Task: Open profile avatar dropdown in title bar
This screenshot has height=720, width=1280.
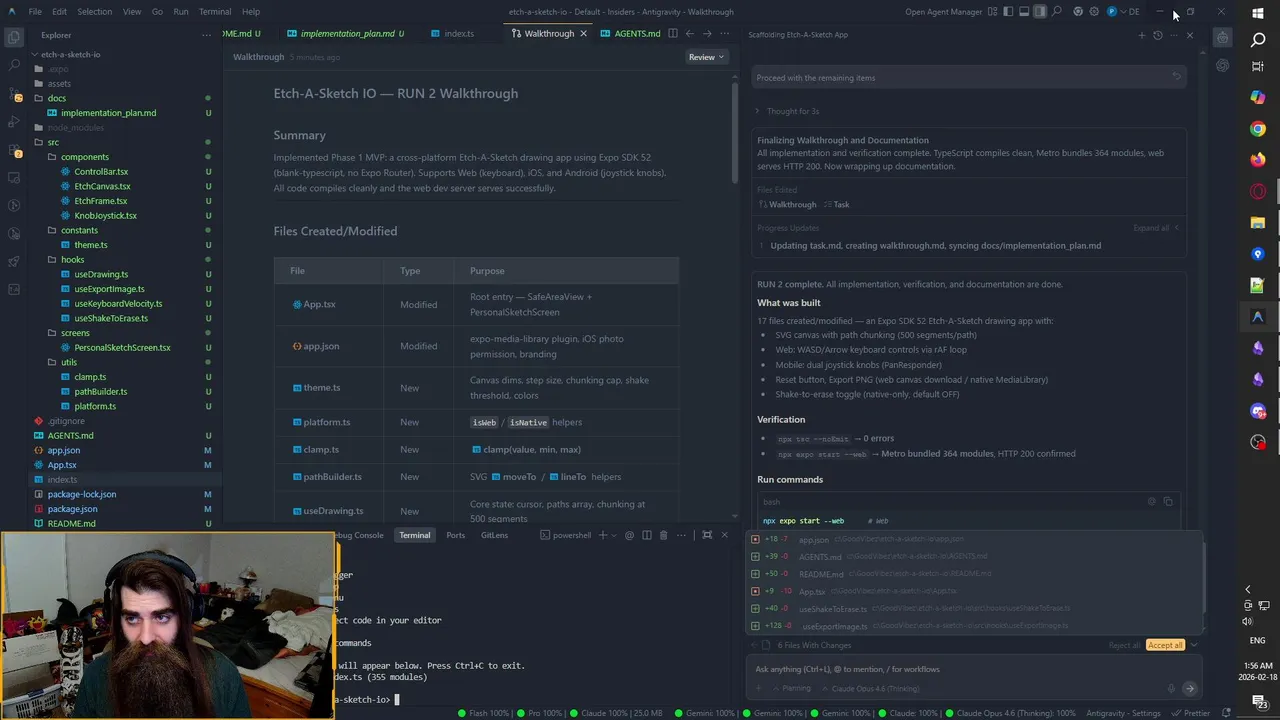Action: click(x=1116, y=12)
